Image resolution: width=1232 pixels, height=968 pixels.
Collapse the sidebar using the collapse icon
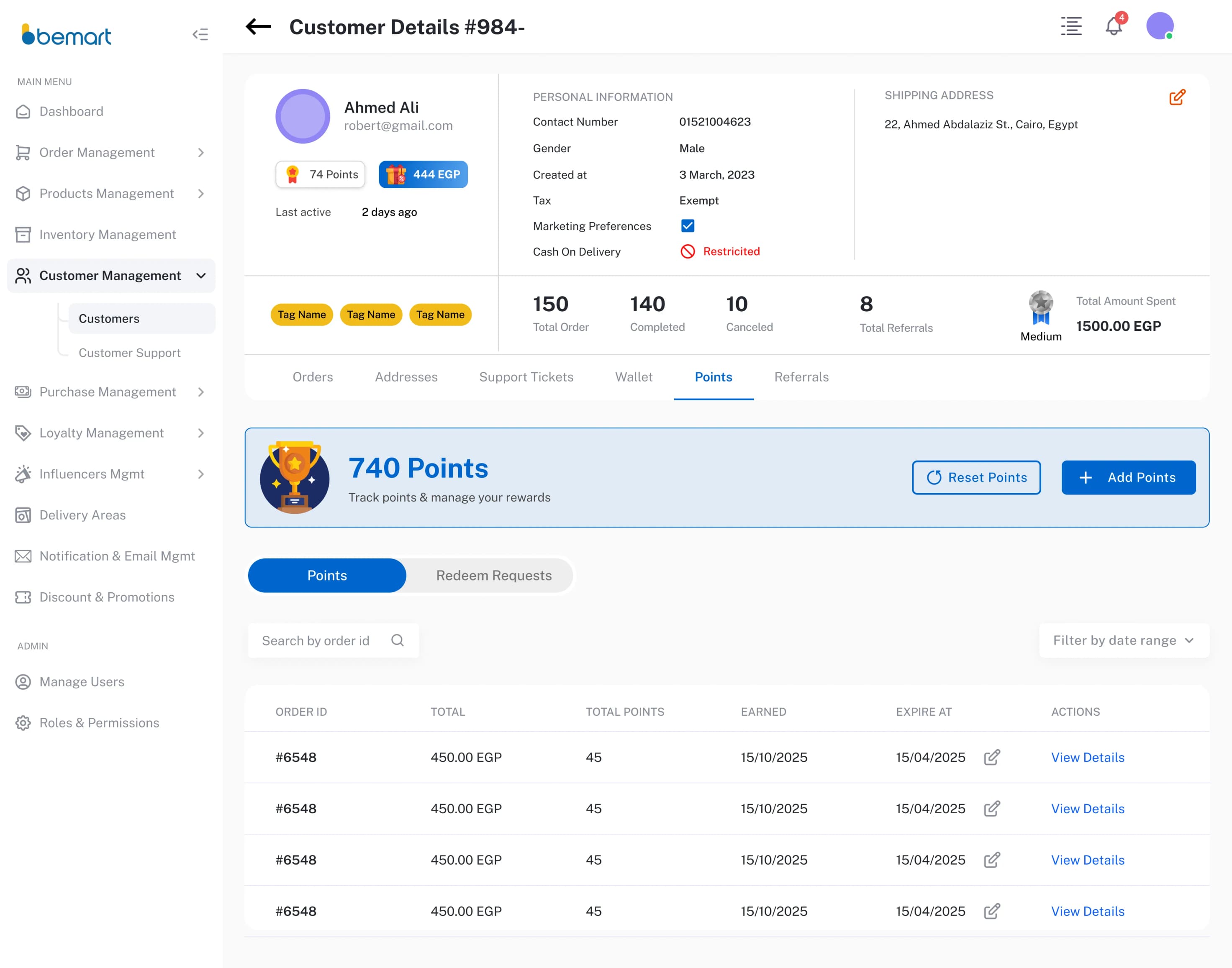coord(200,35)
